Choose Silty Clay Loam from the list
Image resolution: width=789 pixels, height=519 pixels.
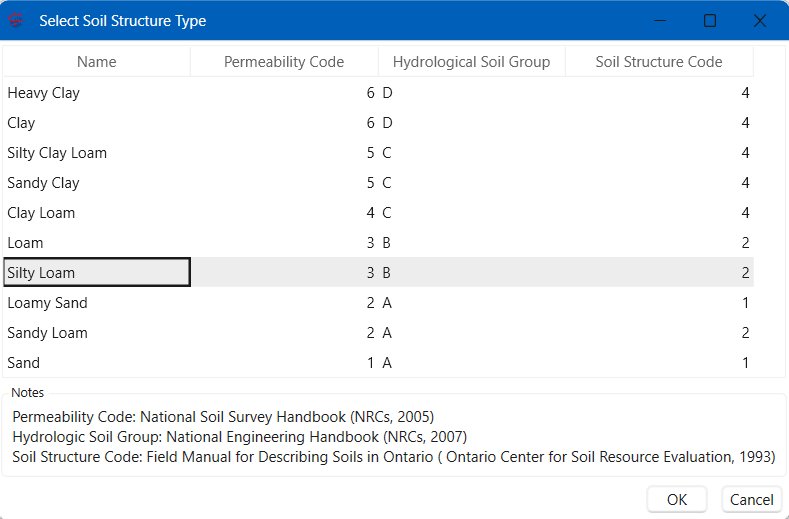click(378, 153)
